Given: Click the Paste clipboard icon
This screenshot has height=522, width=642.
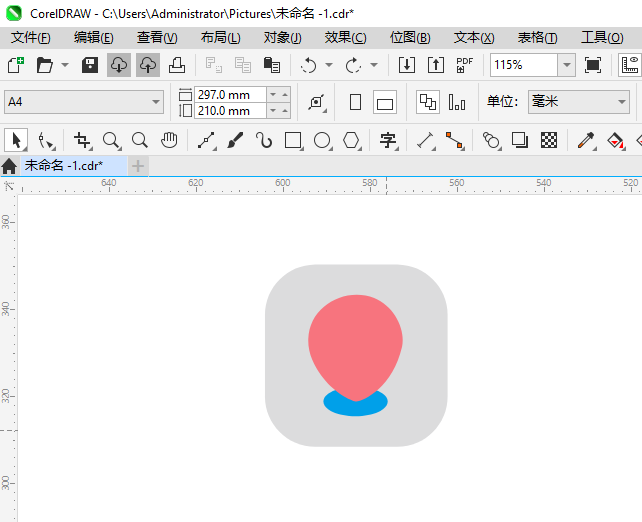Looking at the screenshot, I should pyautogui.click(x=271, y=65).
